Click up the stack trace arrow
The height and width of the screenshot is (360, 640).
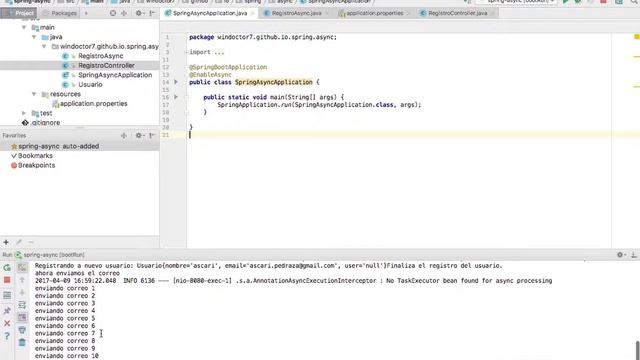point(22,280)
